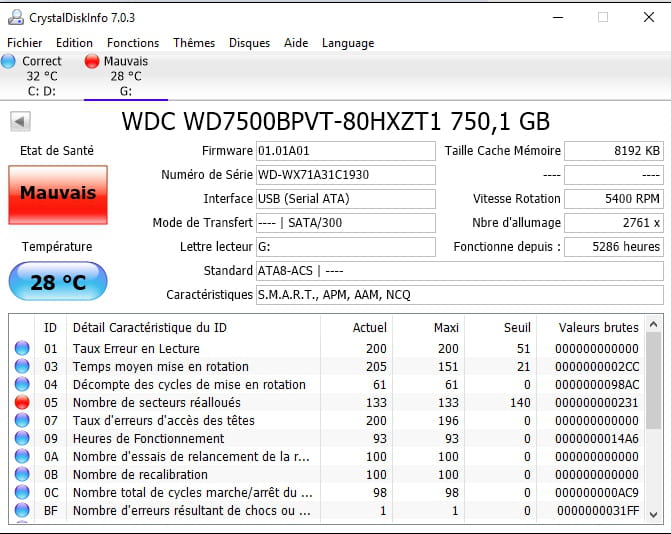Viewport: 671px width, 534px height.
Task: Click the red Mauvais health status button
Action: coord(58,195)
